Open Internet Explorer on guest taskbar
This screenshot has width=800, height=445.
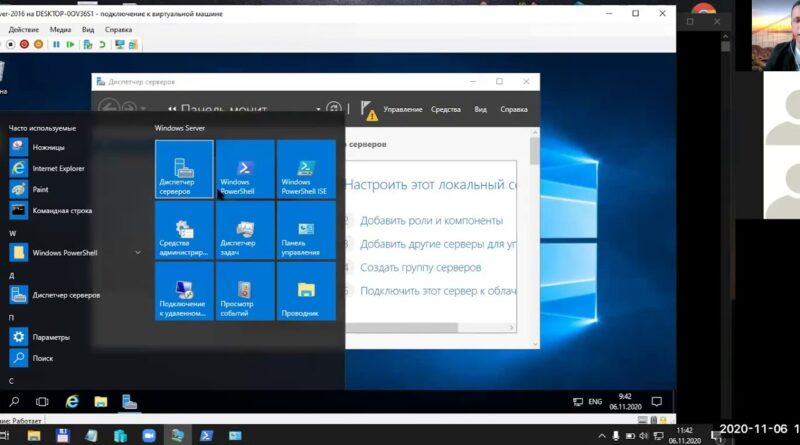pyautogui.click(x=72, y=402)
